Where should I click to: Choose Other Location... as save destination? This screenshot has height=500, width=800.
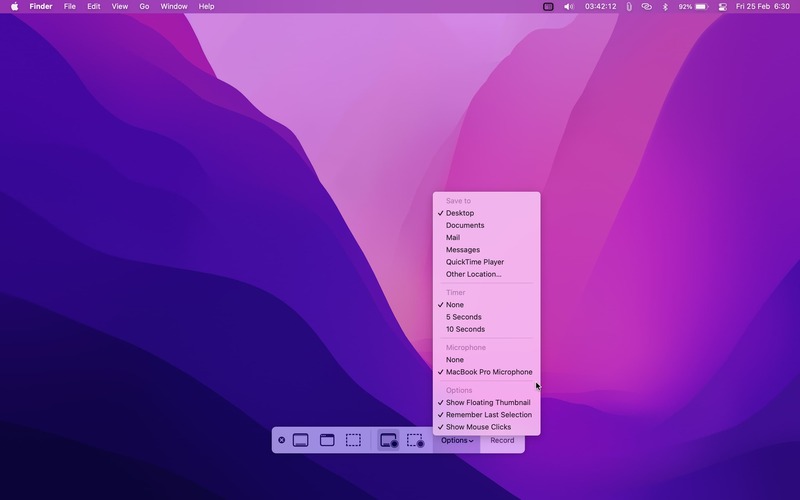473,274
